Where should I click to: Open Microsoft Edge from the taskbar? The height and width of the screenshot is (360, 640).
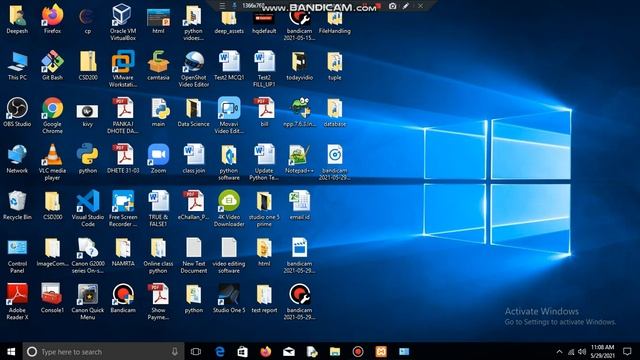tap(220, 351)
